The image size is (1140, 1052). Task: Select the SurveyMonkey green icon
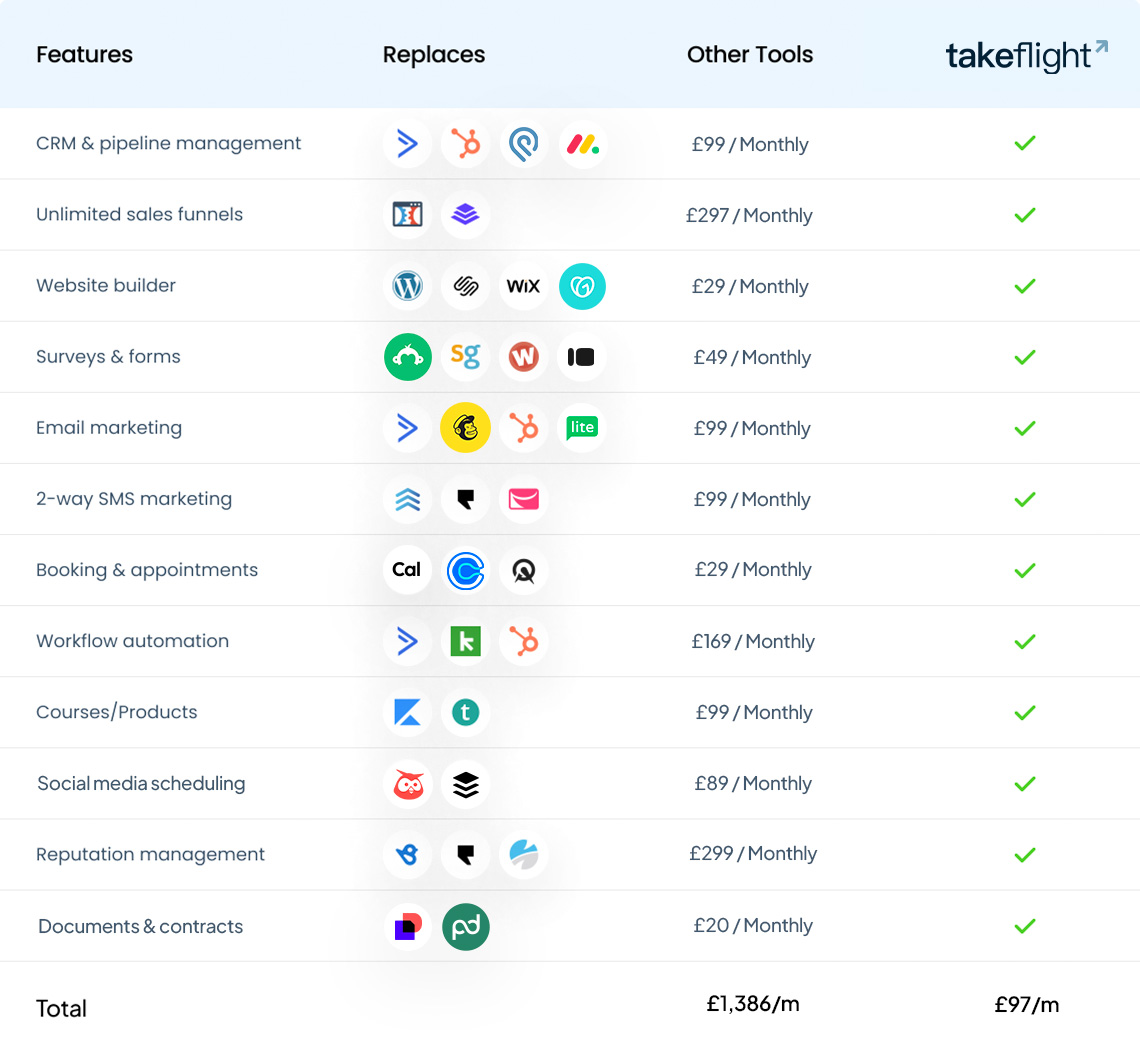pyautogui.click(x=407, y=357)
